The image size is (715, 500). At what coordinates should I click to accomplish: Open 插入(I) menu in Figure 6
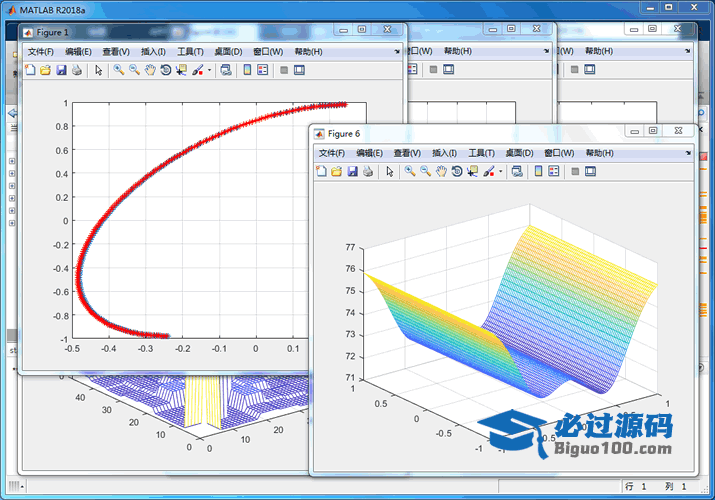[444, 153]
